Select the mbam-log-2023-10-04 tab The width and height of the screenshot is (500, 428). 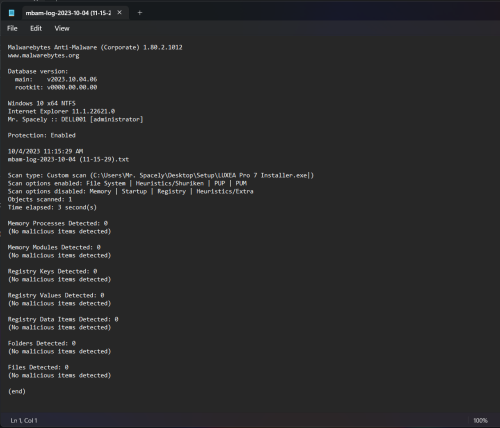68,13
